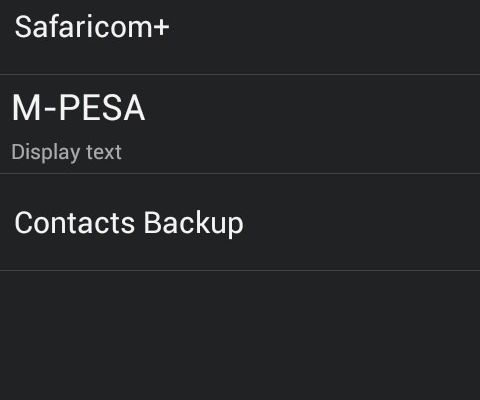Pick the Contacts Backup entry in list

pos(240,222)
